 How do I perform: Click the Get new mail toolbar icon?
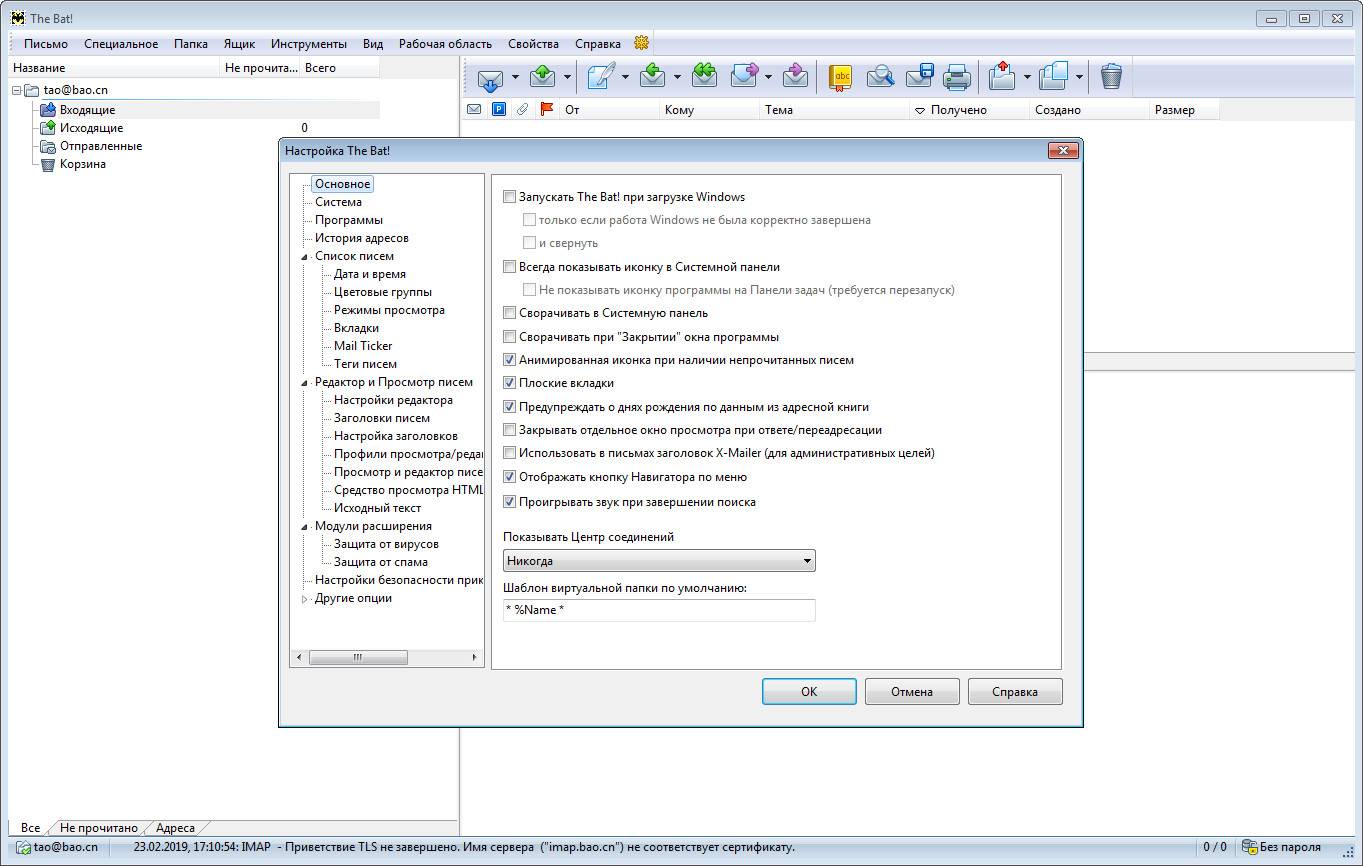(489, 77)
